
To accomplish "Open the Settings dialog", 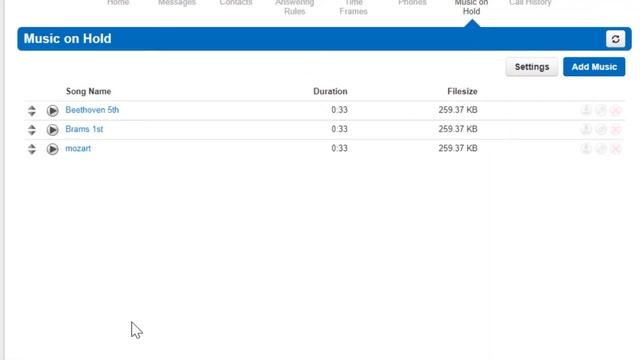I will point(532,67).
